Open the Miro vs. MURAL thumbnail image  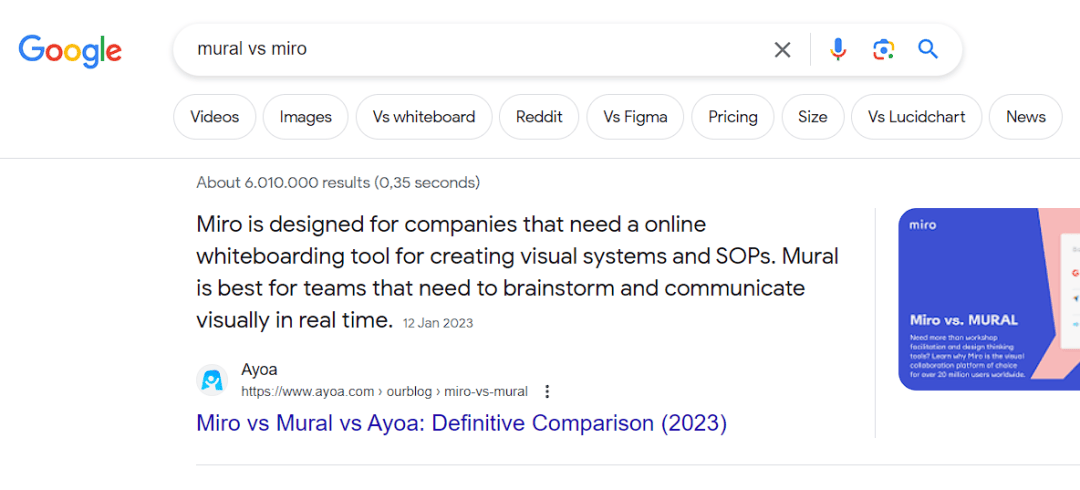[989, 299]
